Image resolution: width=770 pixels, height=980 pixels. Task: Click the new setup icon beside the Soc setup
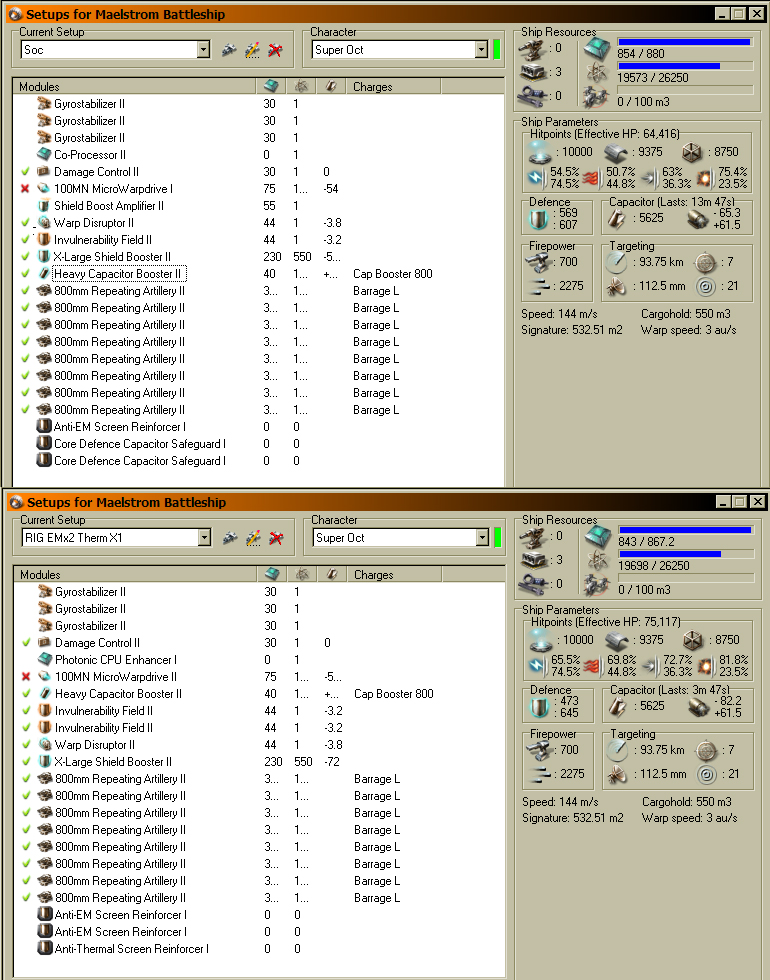tap(229, 50)
